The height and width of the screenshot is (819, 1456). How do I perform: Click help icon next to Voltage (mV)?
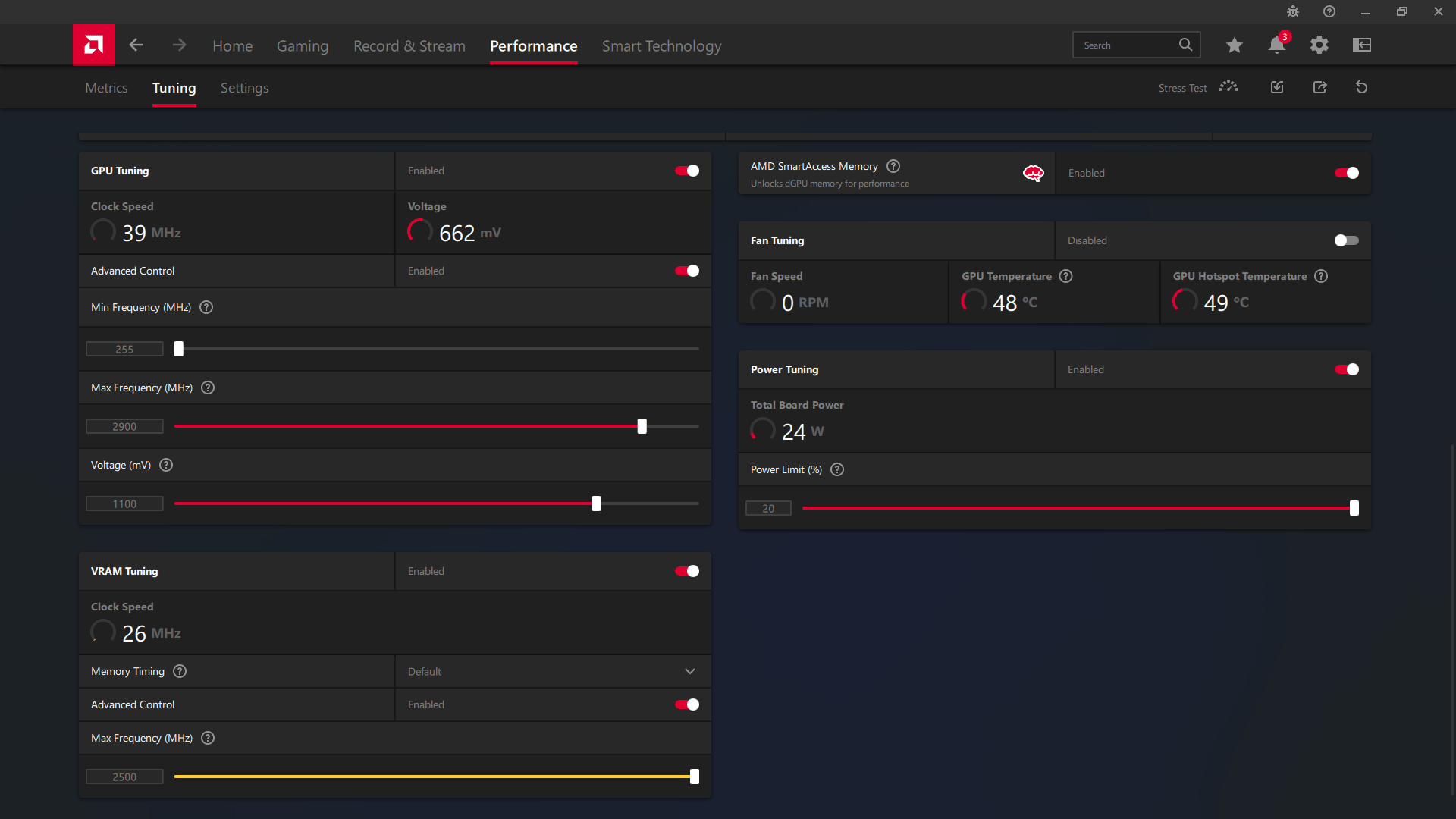(x=166, y=465)
